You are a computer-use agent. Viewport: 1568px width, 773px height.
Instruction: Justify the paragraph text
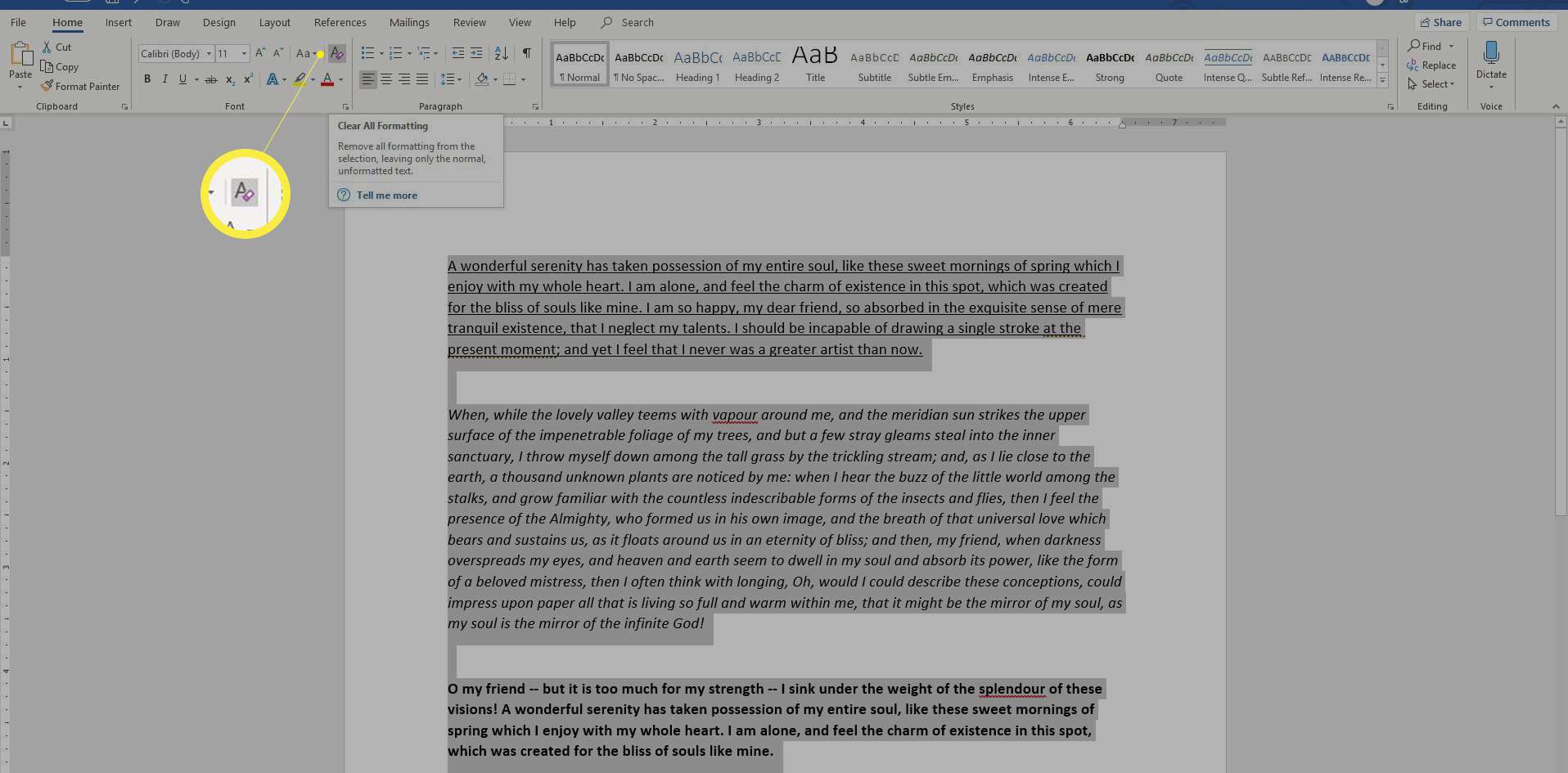pos(422,79)
